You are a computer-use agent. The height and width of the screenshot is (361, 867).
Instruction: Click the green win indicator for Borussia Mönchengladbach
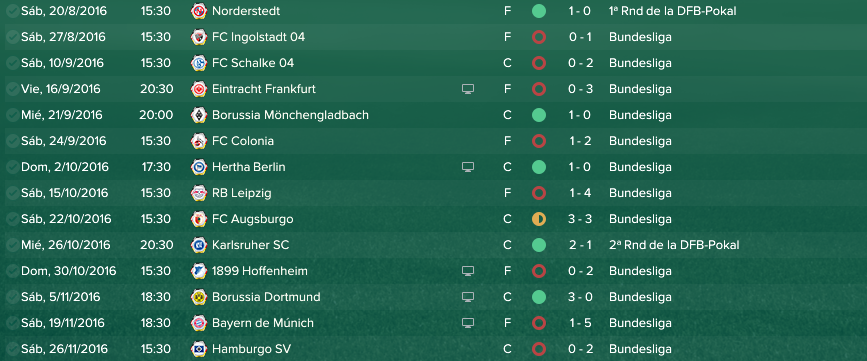(x=539, y=115)
